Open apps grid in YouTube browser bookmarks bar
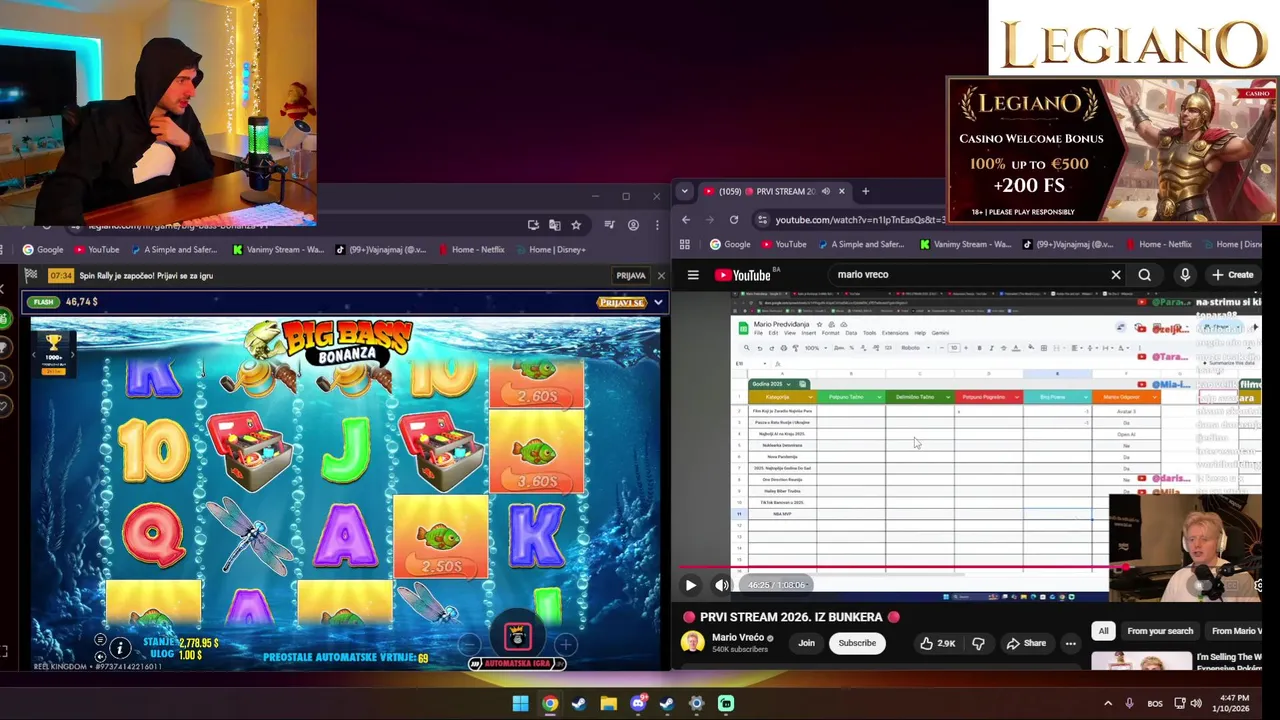1280x720 pixels. pyautogui.click(x=685, y=244)
